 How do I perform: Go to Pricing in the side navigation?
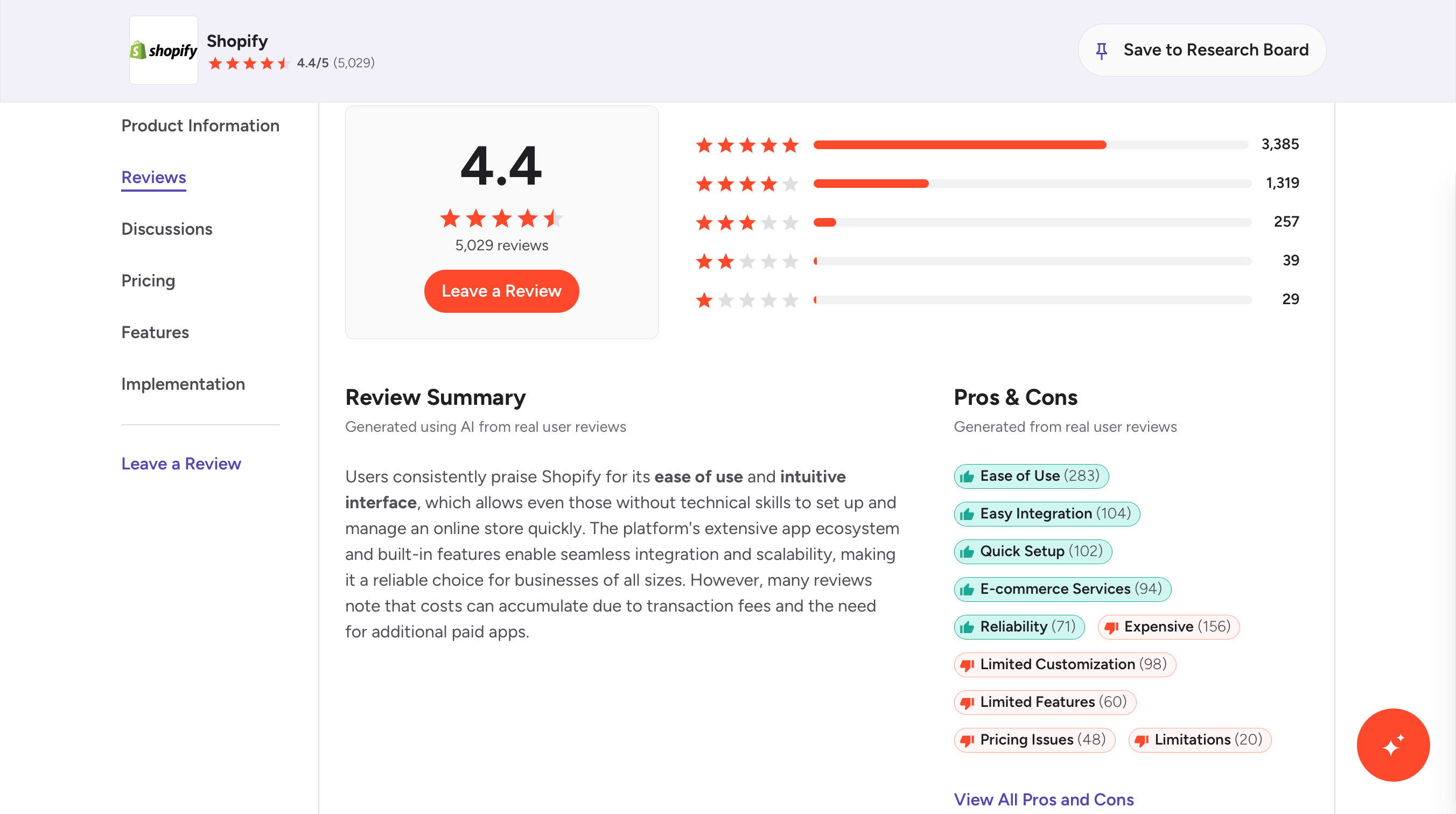point(148,281)
